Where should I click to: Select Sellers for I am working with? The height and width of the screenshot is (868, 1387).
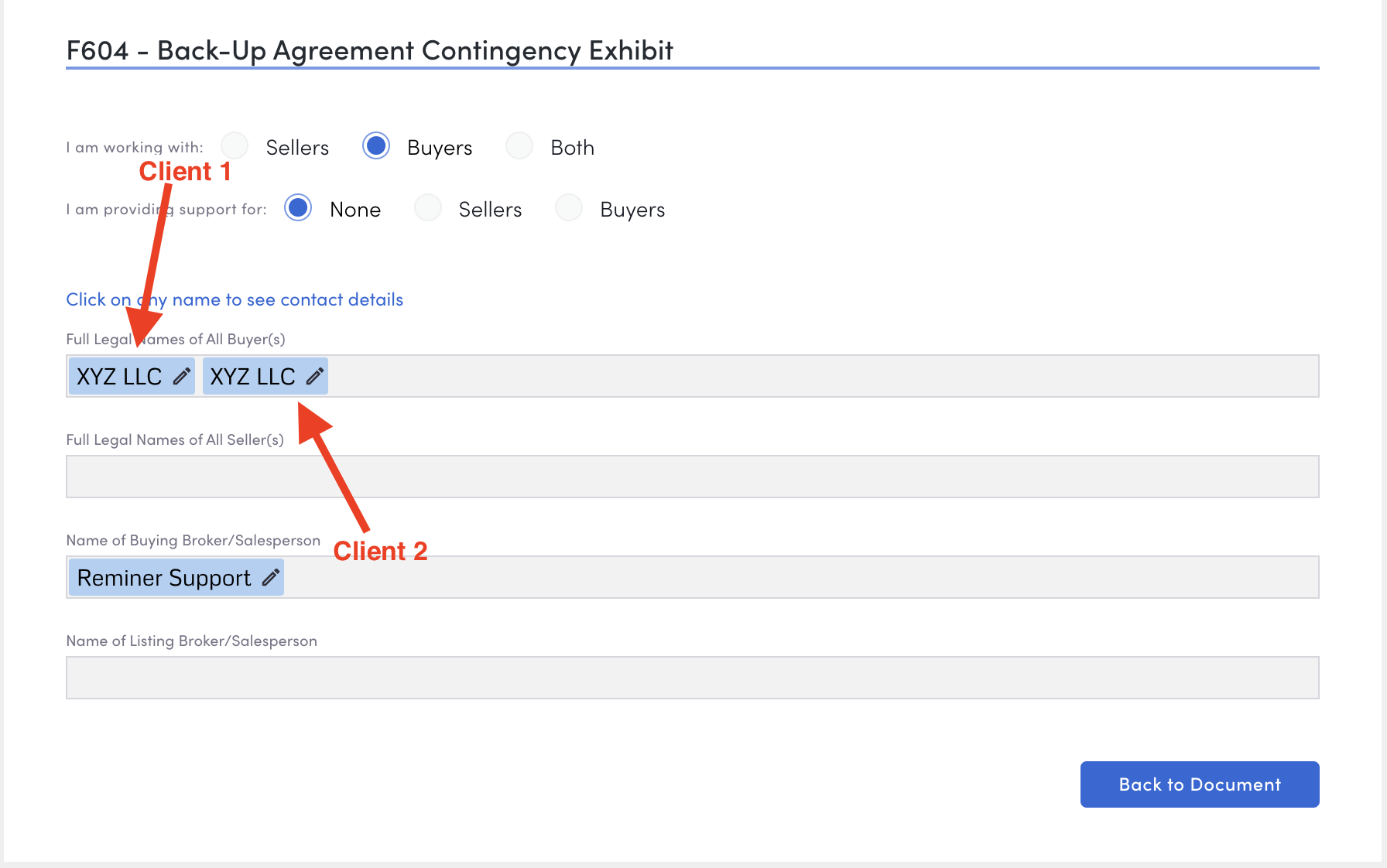[235, 145]
